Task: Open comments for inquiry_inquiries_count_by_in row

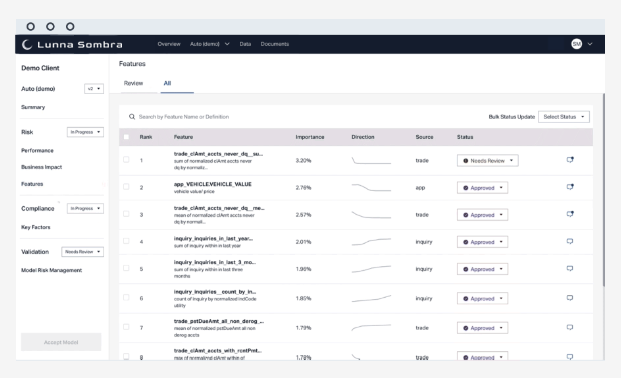Action: 570,298
